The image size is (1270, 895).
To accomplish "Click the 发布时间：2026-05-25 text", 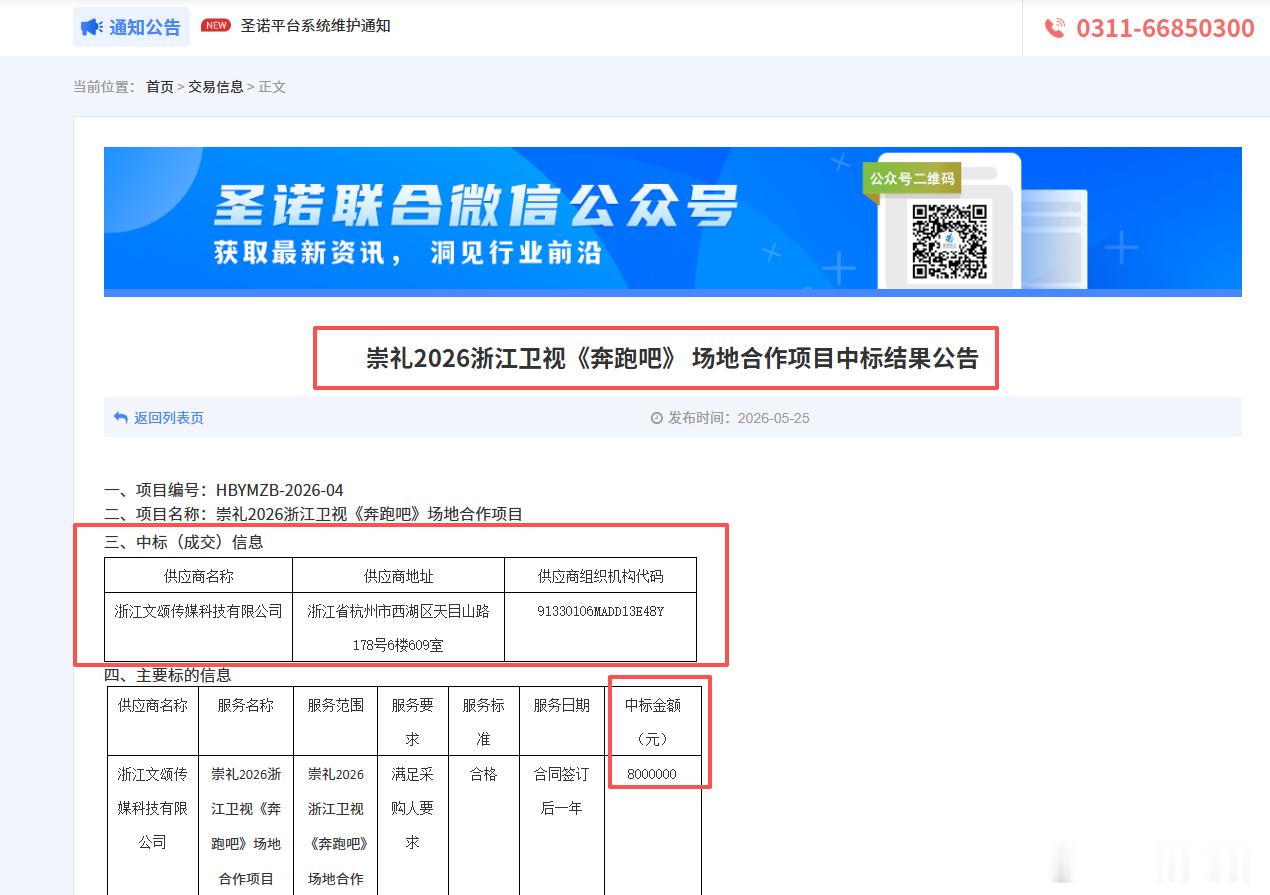I will (738, 418).
